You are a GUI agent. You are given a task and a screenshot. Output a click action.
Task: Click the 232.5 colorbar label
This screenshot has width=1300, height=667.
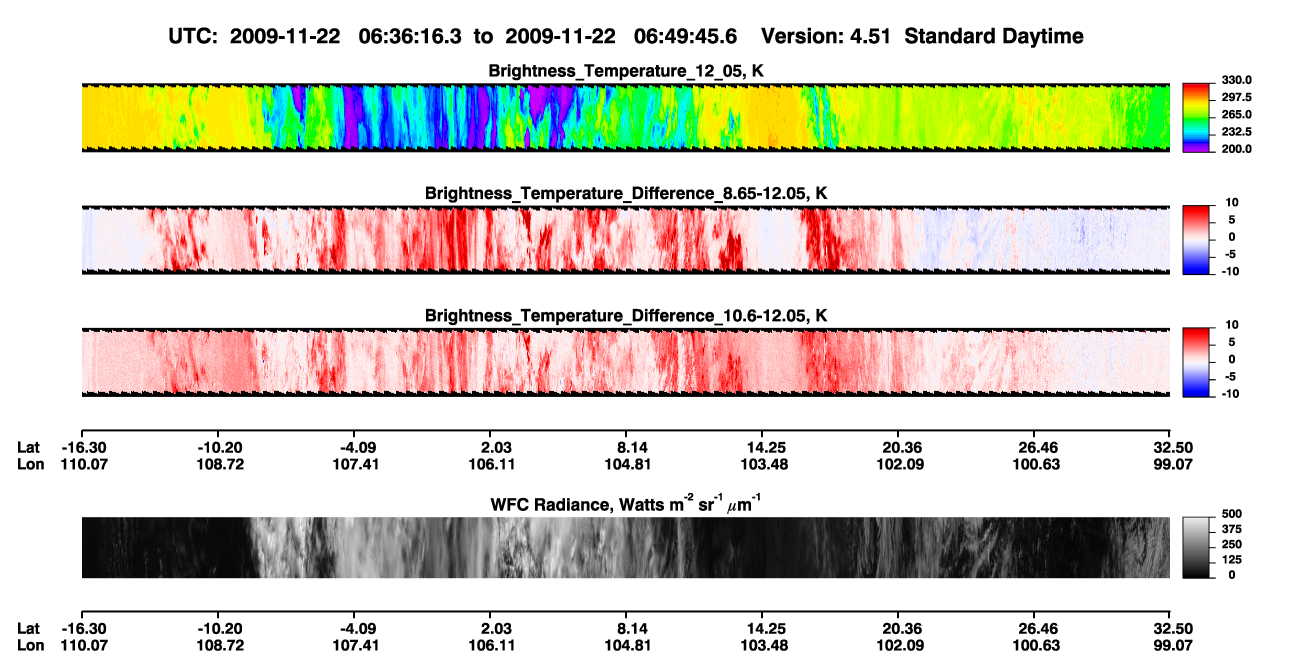coord(1236,132)
